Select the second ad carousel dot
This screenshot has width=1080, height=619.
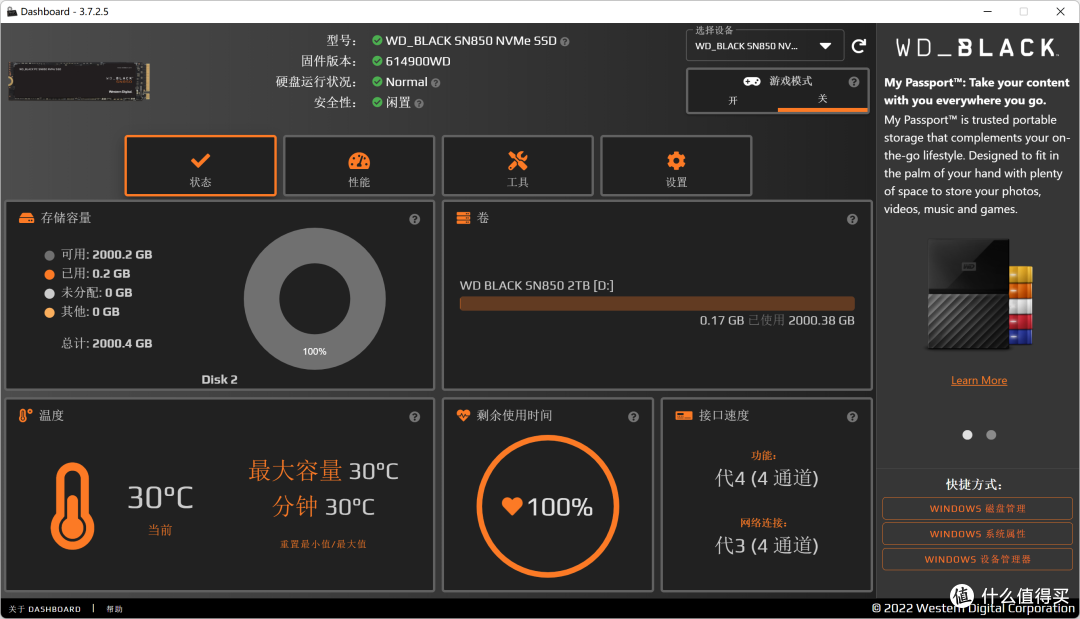coord(990,434)
